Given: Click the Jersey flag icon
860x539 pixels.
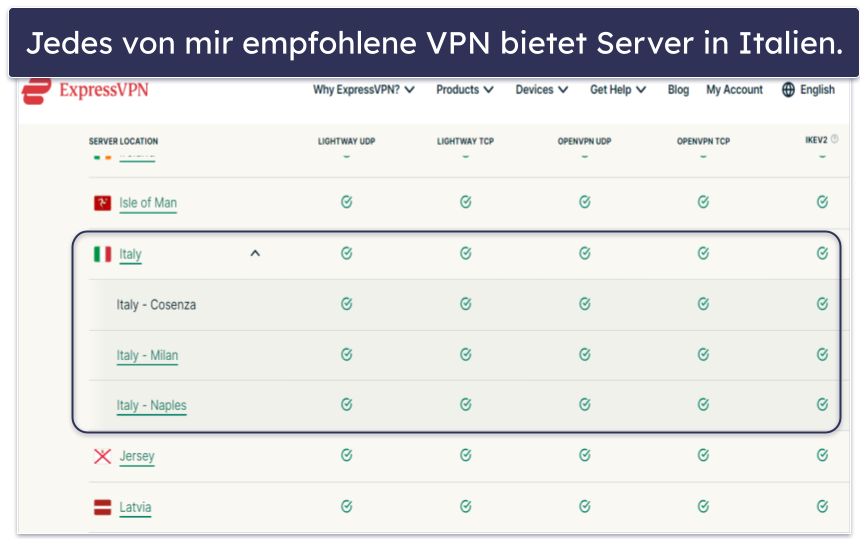Looking at the screenshot, I should (103, 456).
